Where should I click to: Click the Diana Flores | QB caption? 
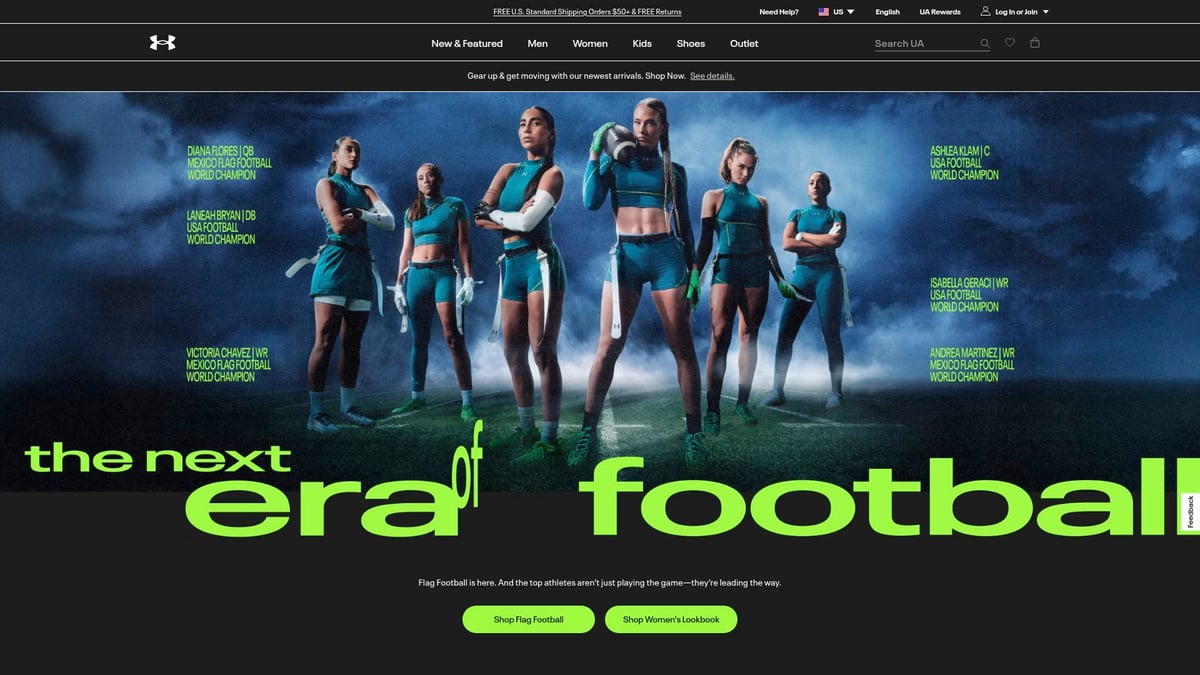pyautogui.click(x=229, y=163)
